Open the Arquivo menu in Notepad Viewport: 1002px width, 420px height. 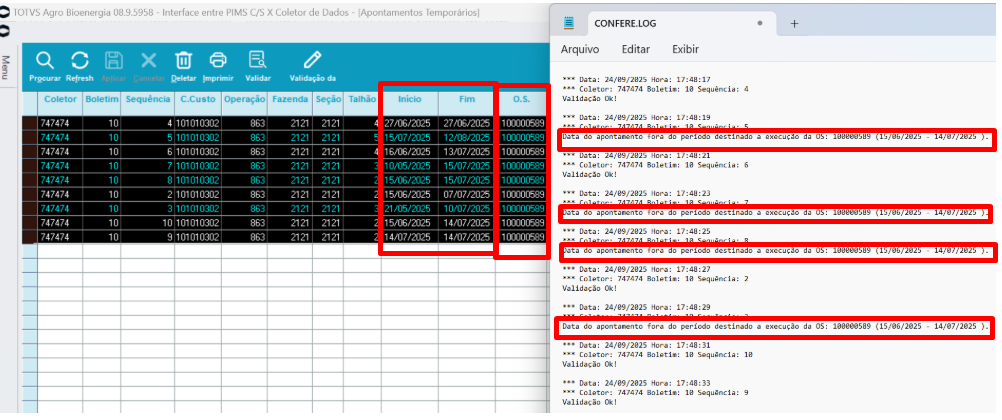coord(580,49)
